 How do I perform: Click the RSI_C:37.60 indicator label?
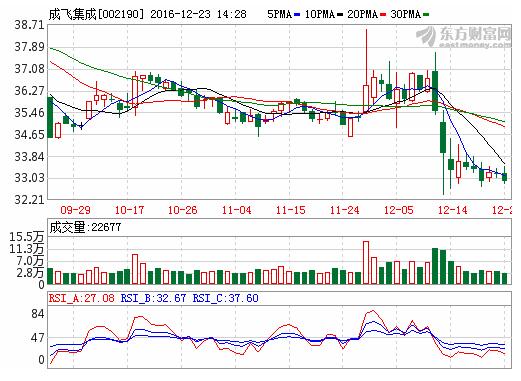click(x=226, y=298)
